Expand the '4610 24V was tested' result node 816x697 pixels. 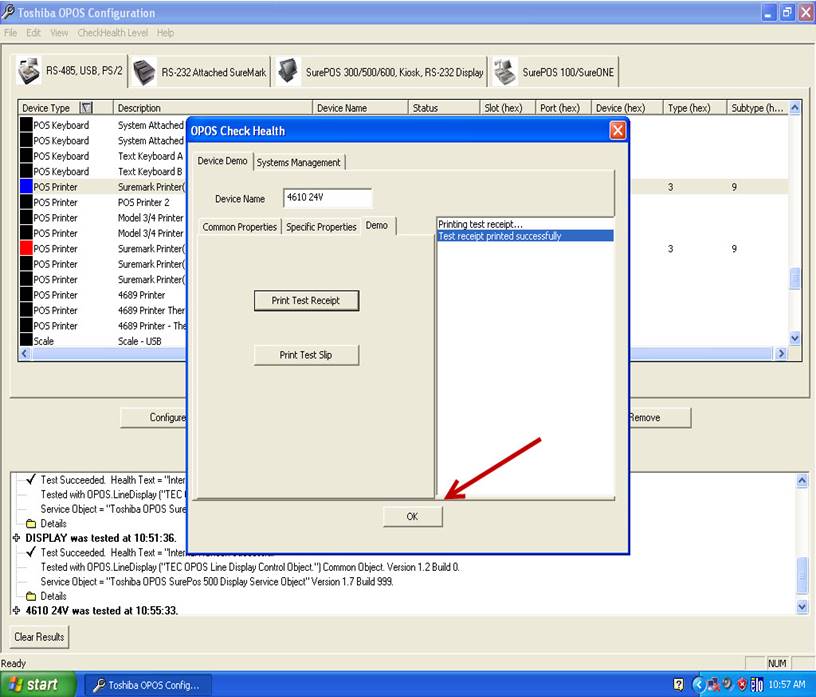click(16, 610)
